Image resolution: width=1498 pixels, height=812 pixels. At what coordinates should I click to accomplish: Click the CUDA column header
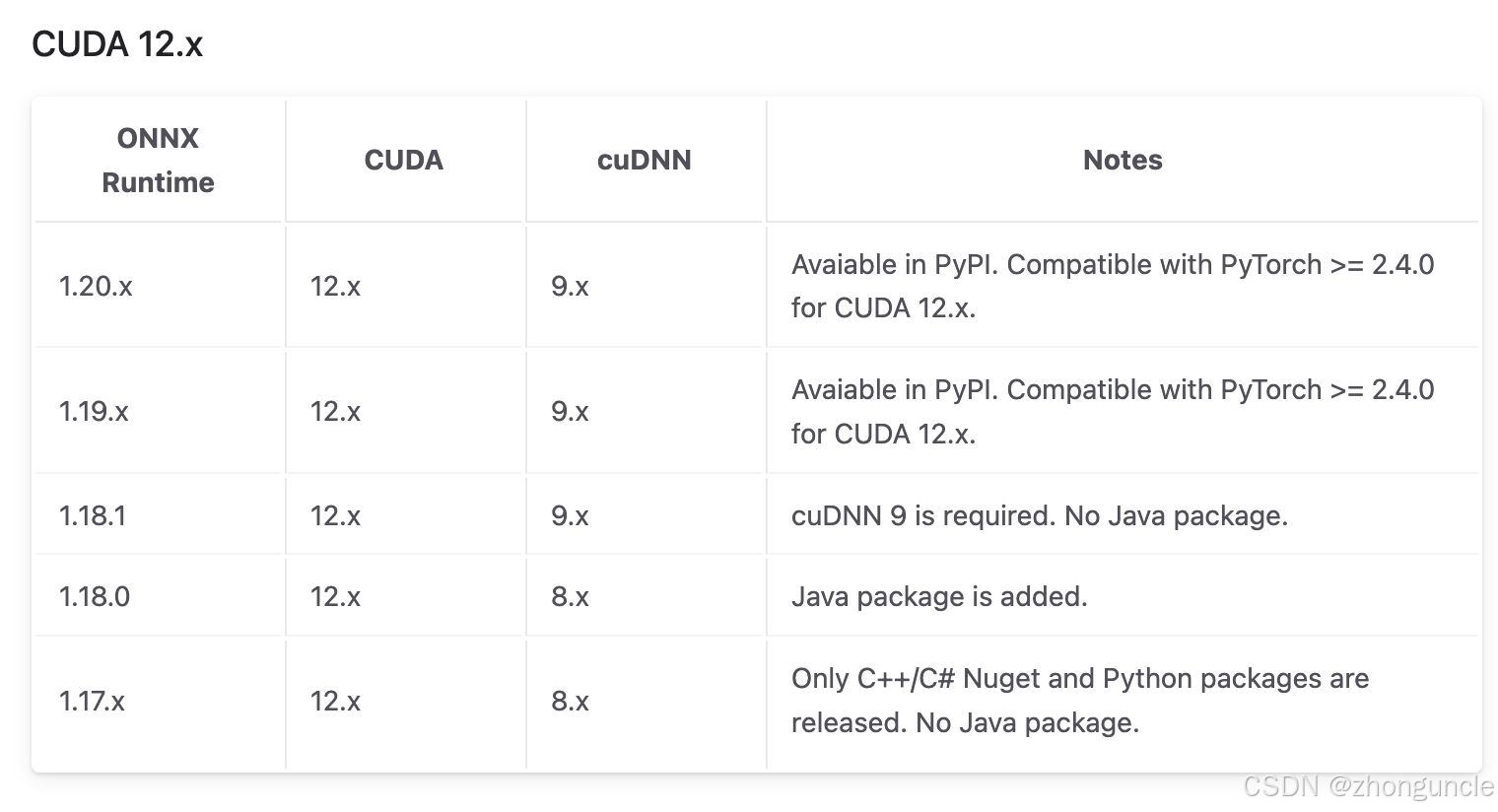pos(404,160)
